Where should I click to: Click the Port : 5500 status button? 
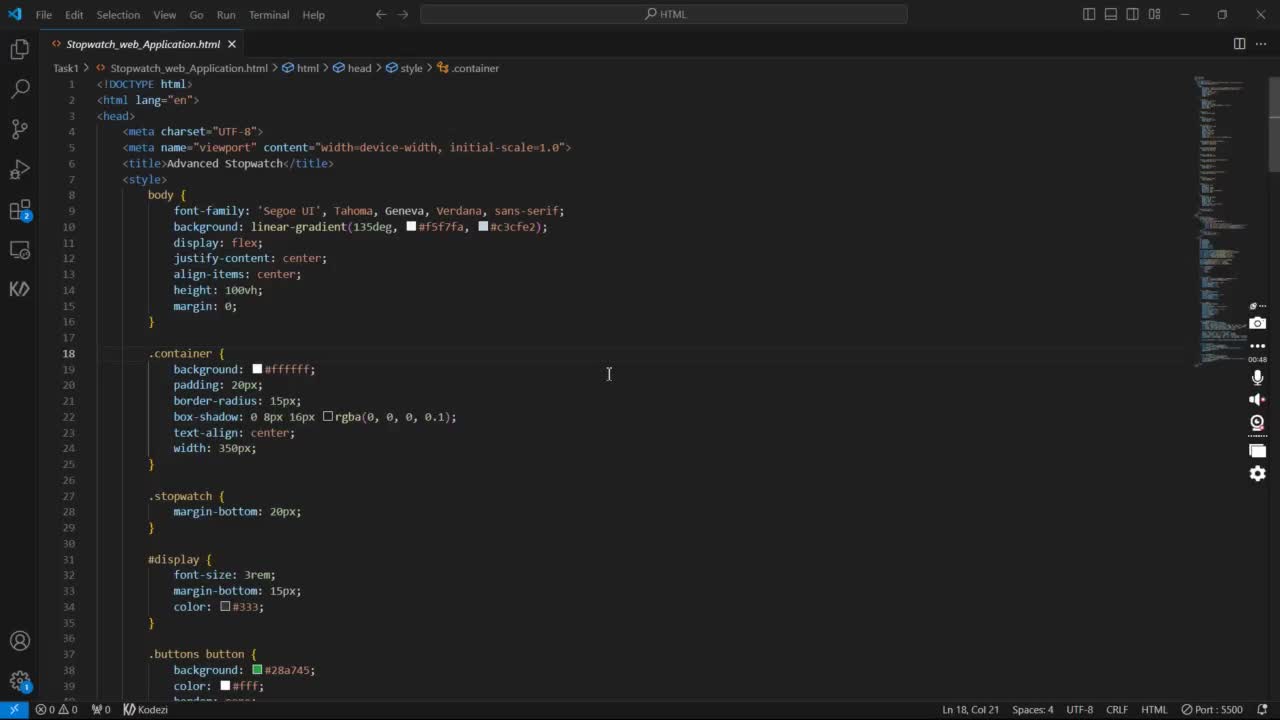1211,709
